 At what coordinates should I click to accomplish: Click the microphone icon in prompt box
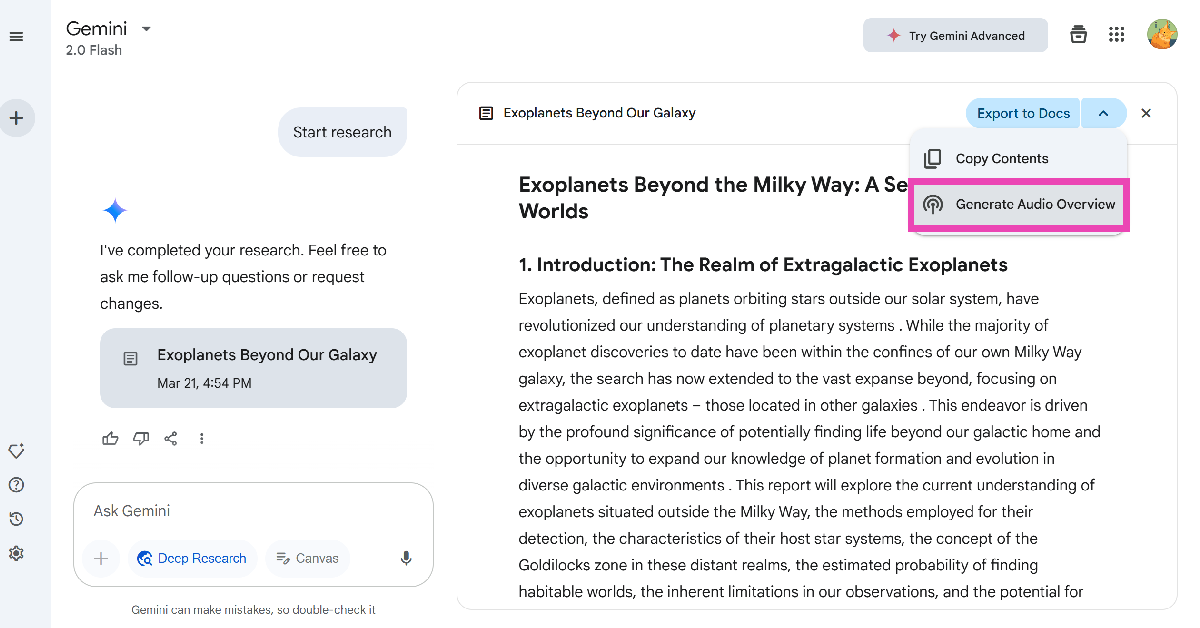tap(406, 558)
